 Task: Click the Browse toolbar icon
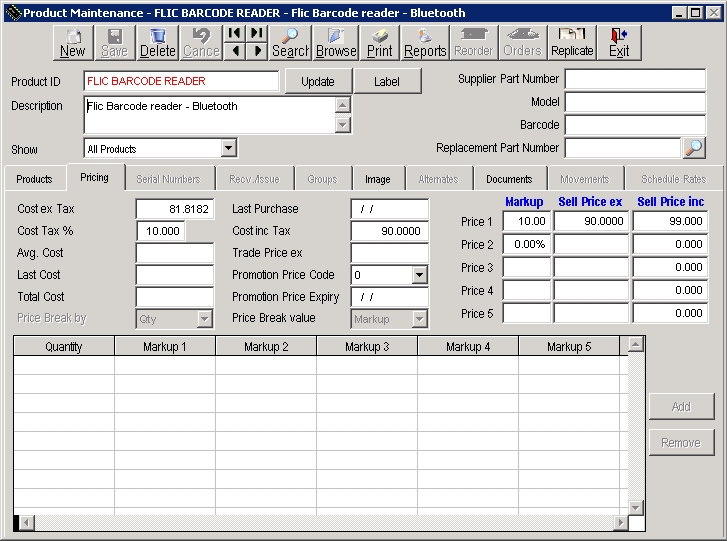point(336,42)
